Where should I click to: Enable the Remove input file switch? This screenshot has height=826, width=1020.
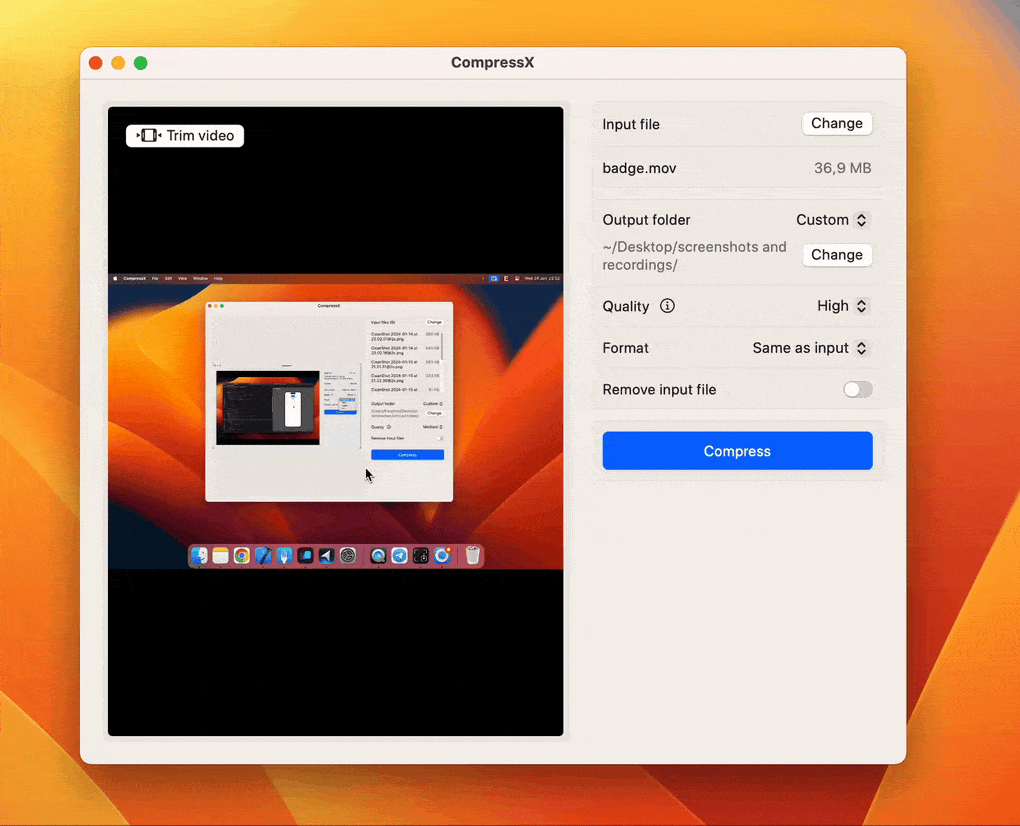coord(857,390)
